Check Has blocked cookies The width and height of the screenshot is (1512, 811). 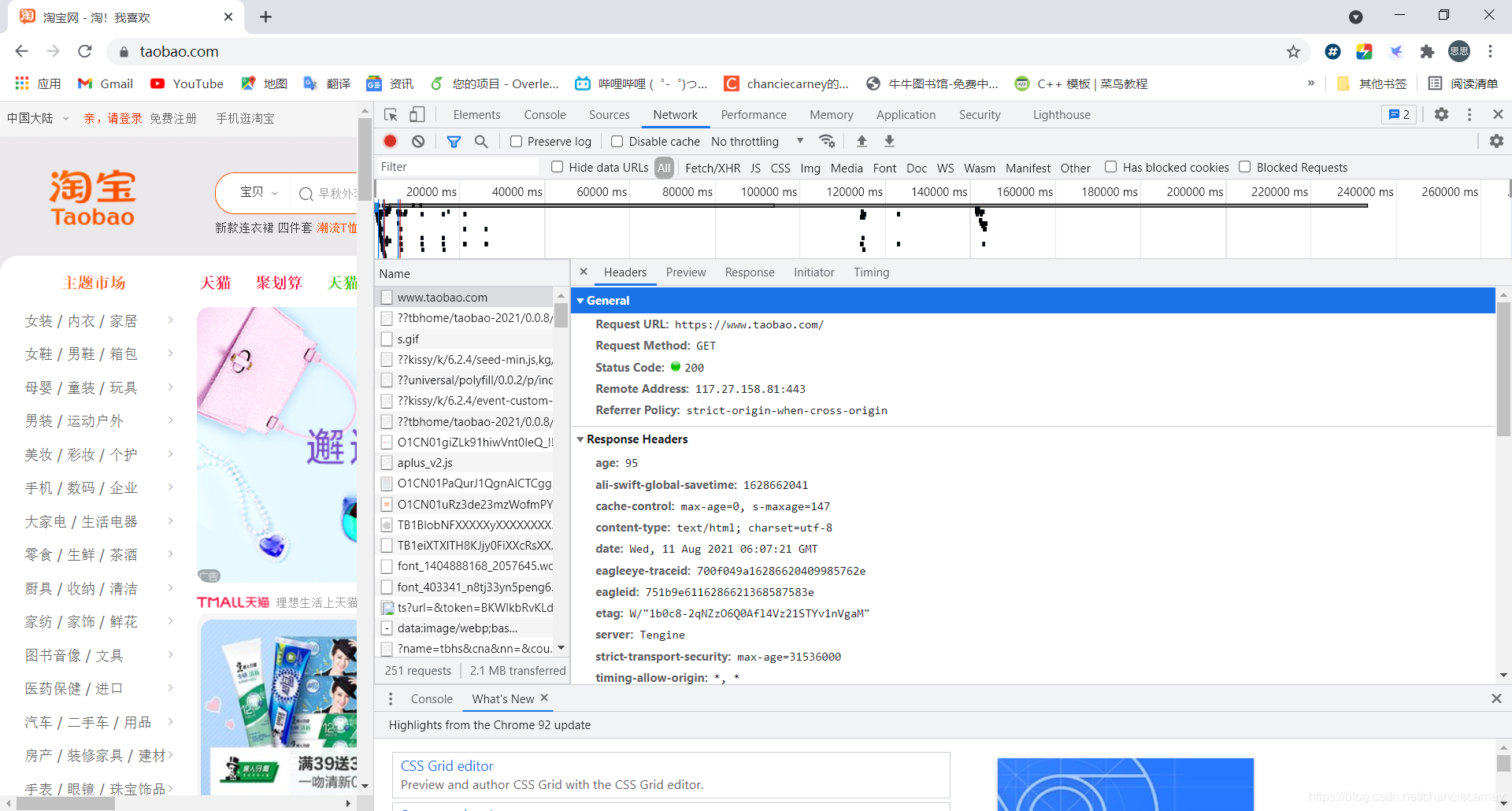1111,167
